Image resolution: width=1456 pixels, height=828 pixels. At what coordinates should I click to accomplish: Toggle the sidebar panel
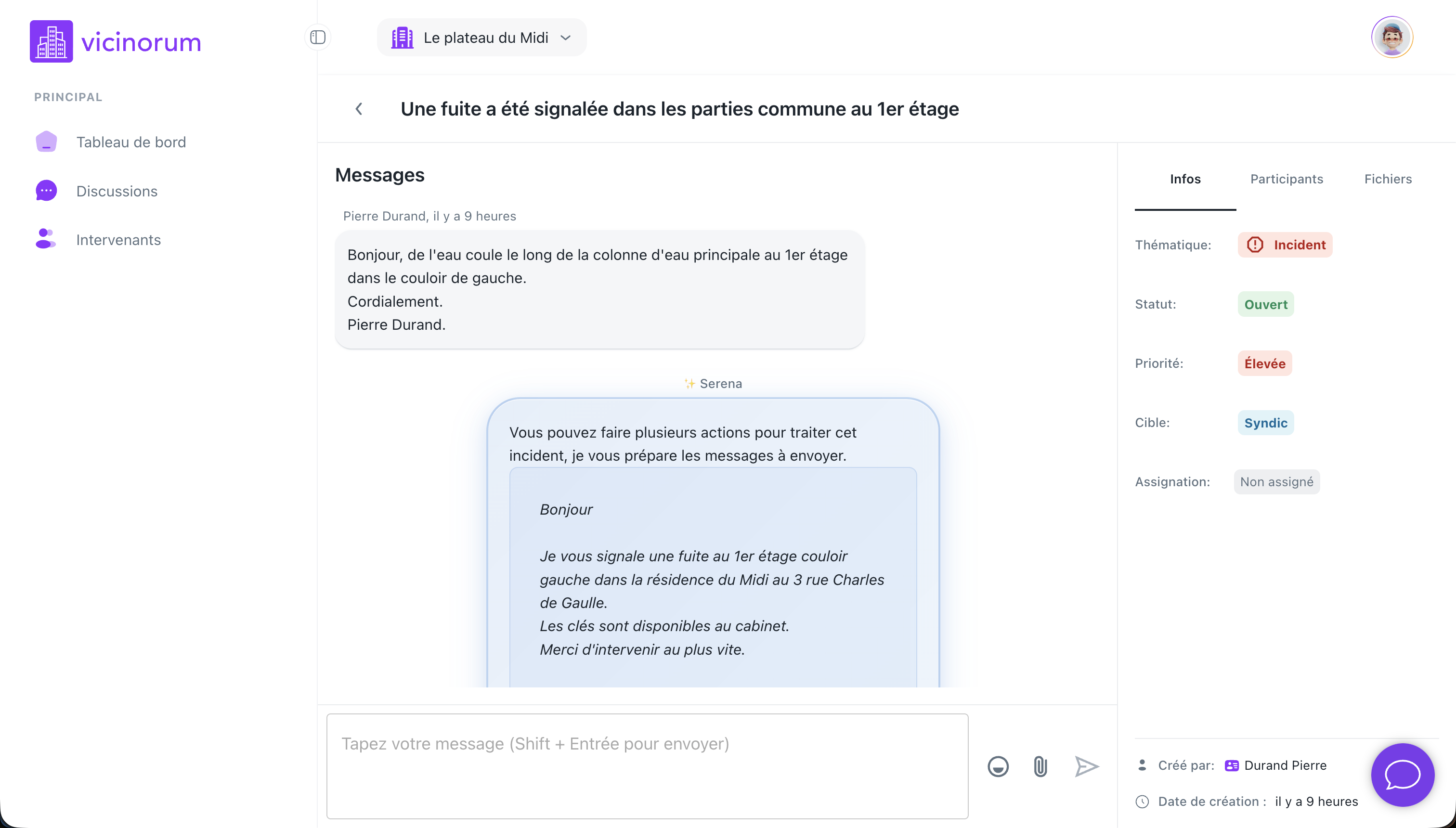[x=317, y=38]
